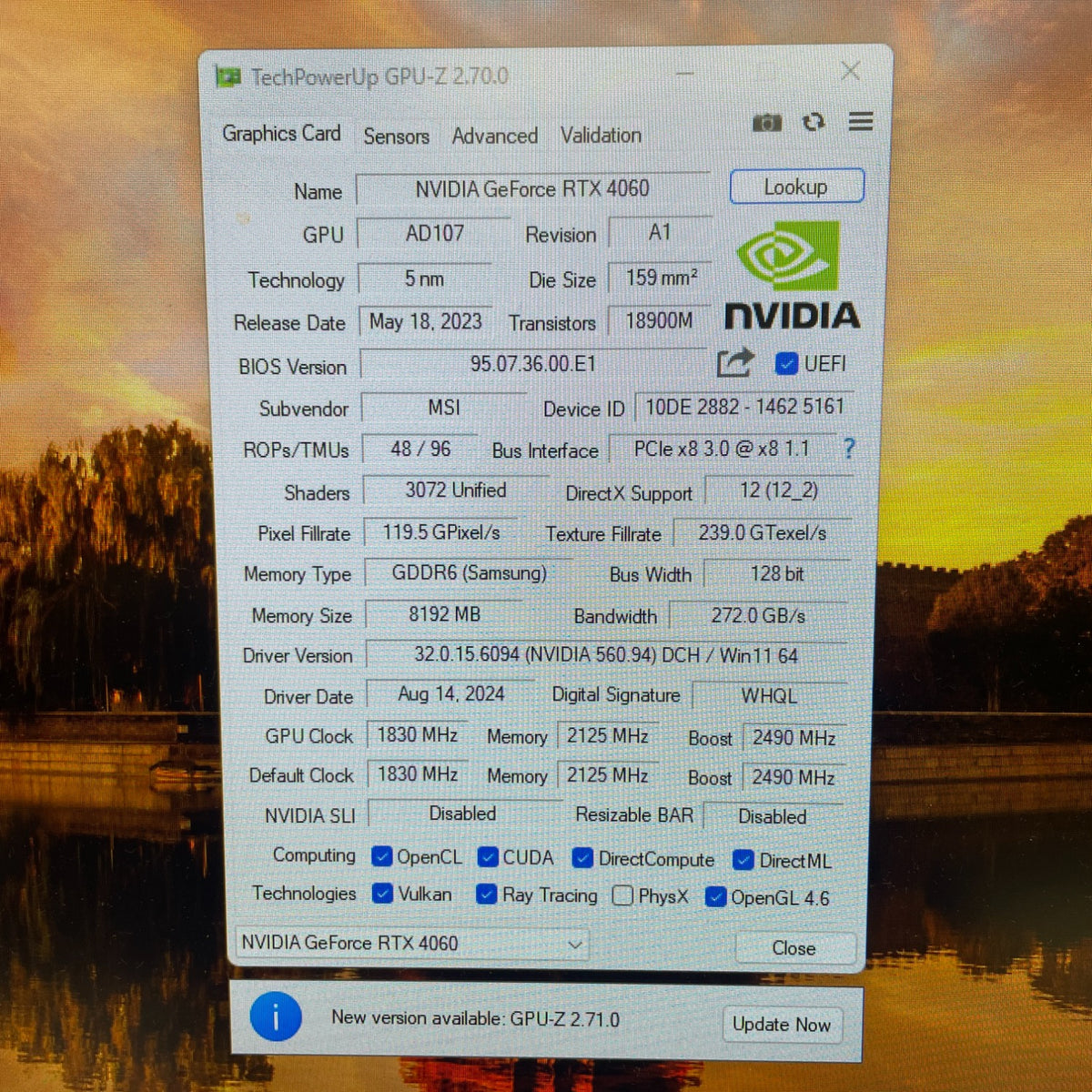
Task: Click the screenshot camera icon
Action: [x=767, y=122]
